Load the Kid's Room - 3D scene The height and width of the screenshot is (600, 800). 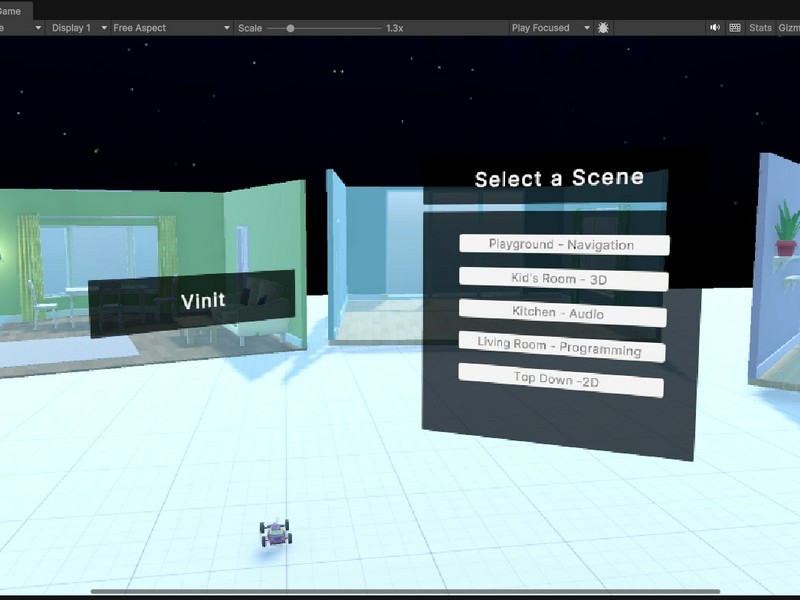pyautogui.click(x=561, y=278)
